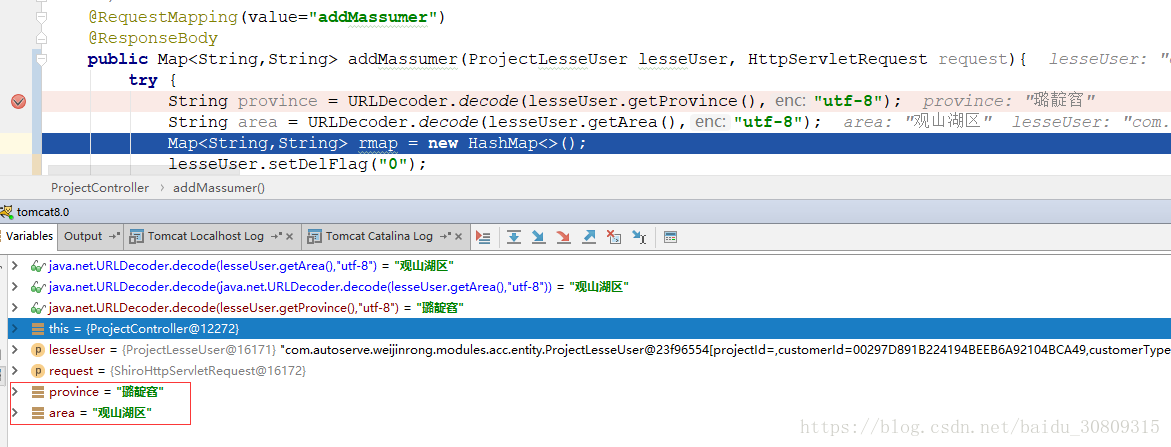Click the Drop Frame icon

click(614, 237)
